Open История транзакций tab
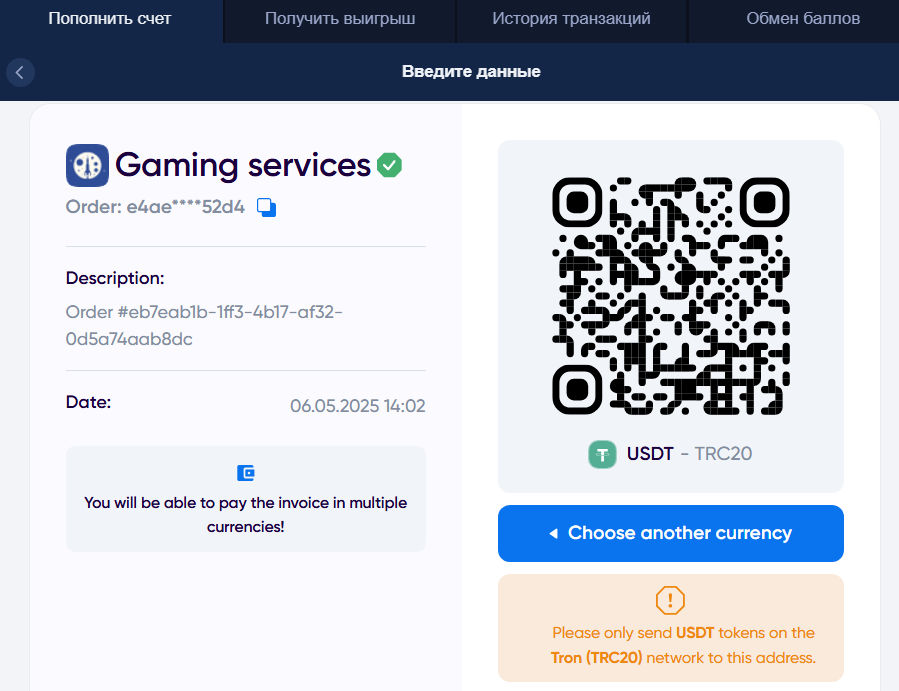The width and height of the screenshot is (899, 691). tap(571, 19)
